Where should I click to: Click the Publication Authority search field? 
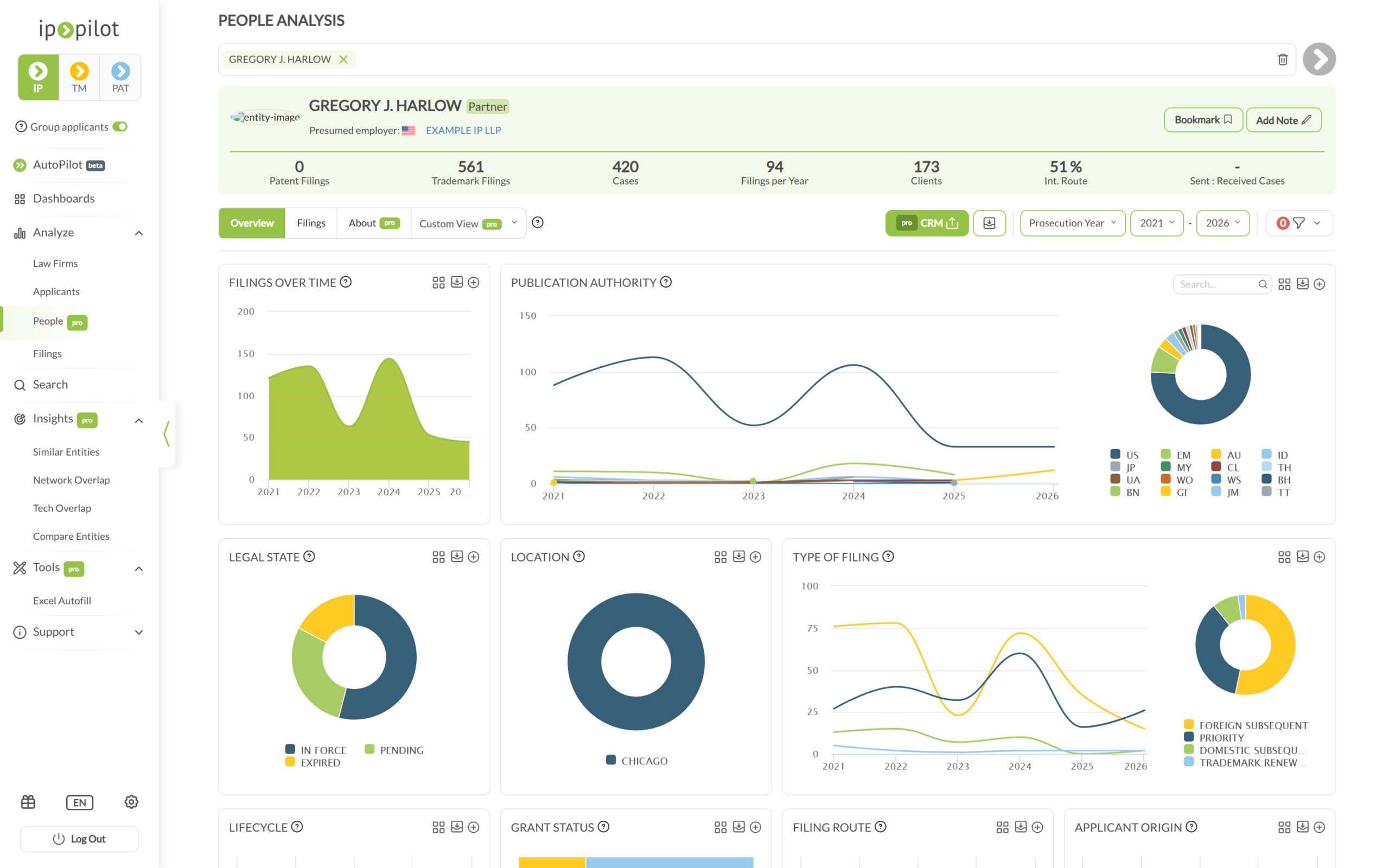[1222, 284]
